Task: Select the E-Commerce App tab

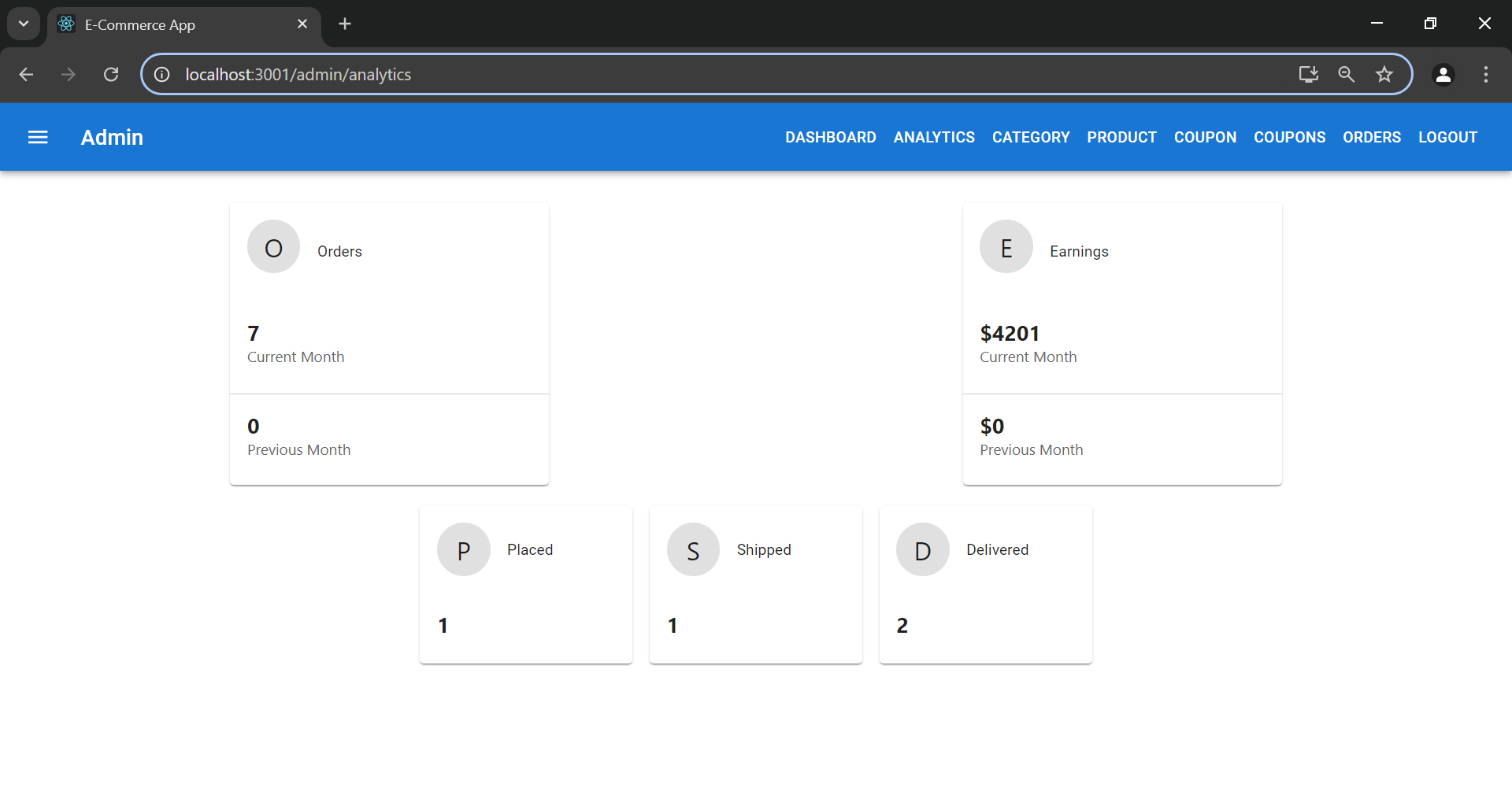Action: 184,24
